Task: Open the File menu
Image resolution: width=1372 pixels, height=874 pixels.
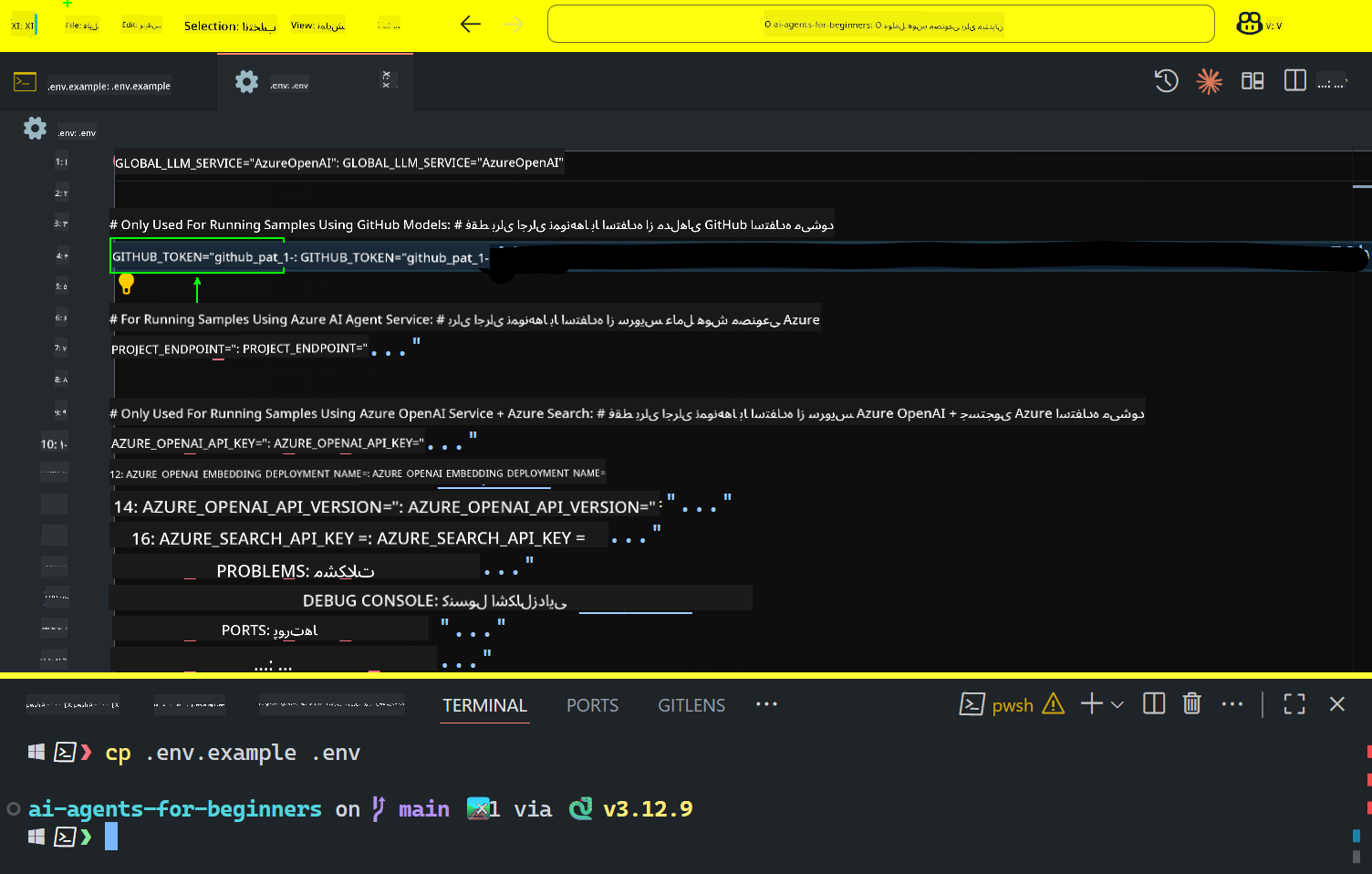Action: tap(81, 26)
